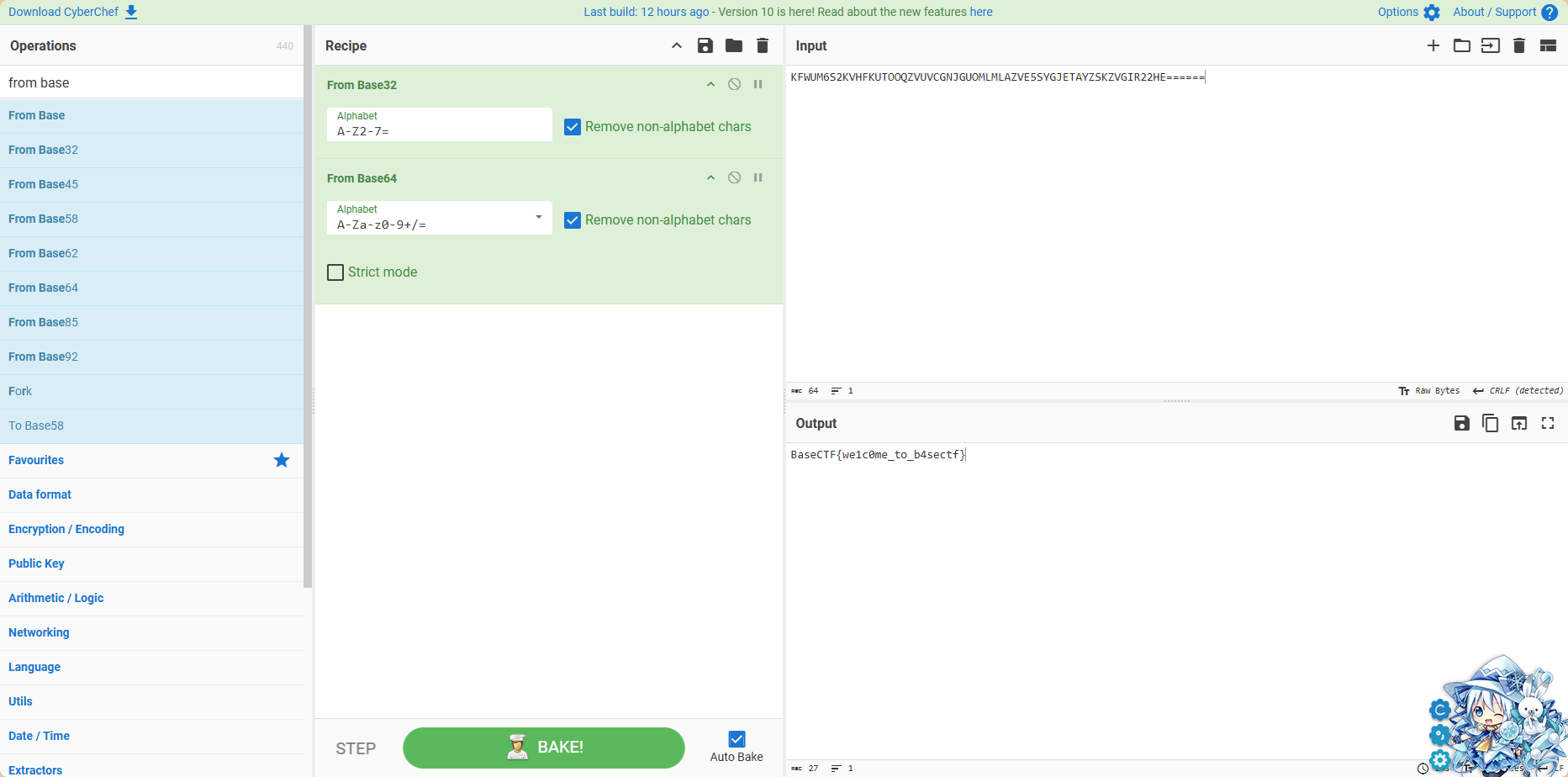The width and height of the screenshot is (1568, 777).
Task: Open the Data format category
Action: click(x=40, y=494)
